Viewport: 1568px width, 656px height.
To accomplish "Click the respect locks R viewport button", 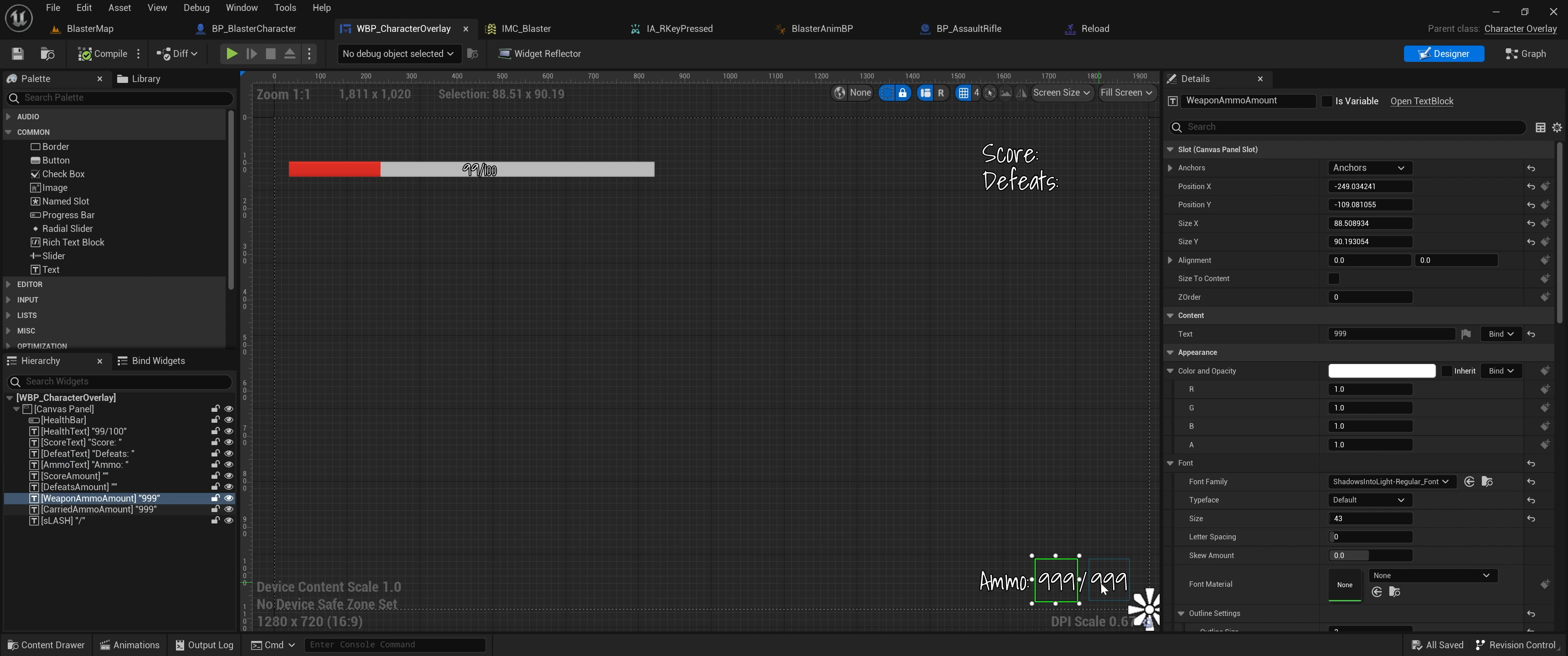I will point(941,92).
